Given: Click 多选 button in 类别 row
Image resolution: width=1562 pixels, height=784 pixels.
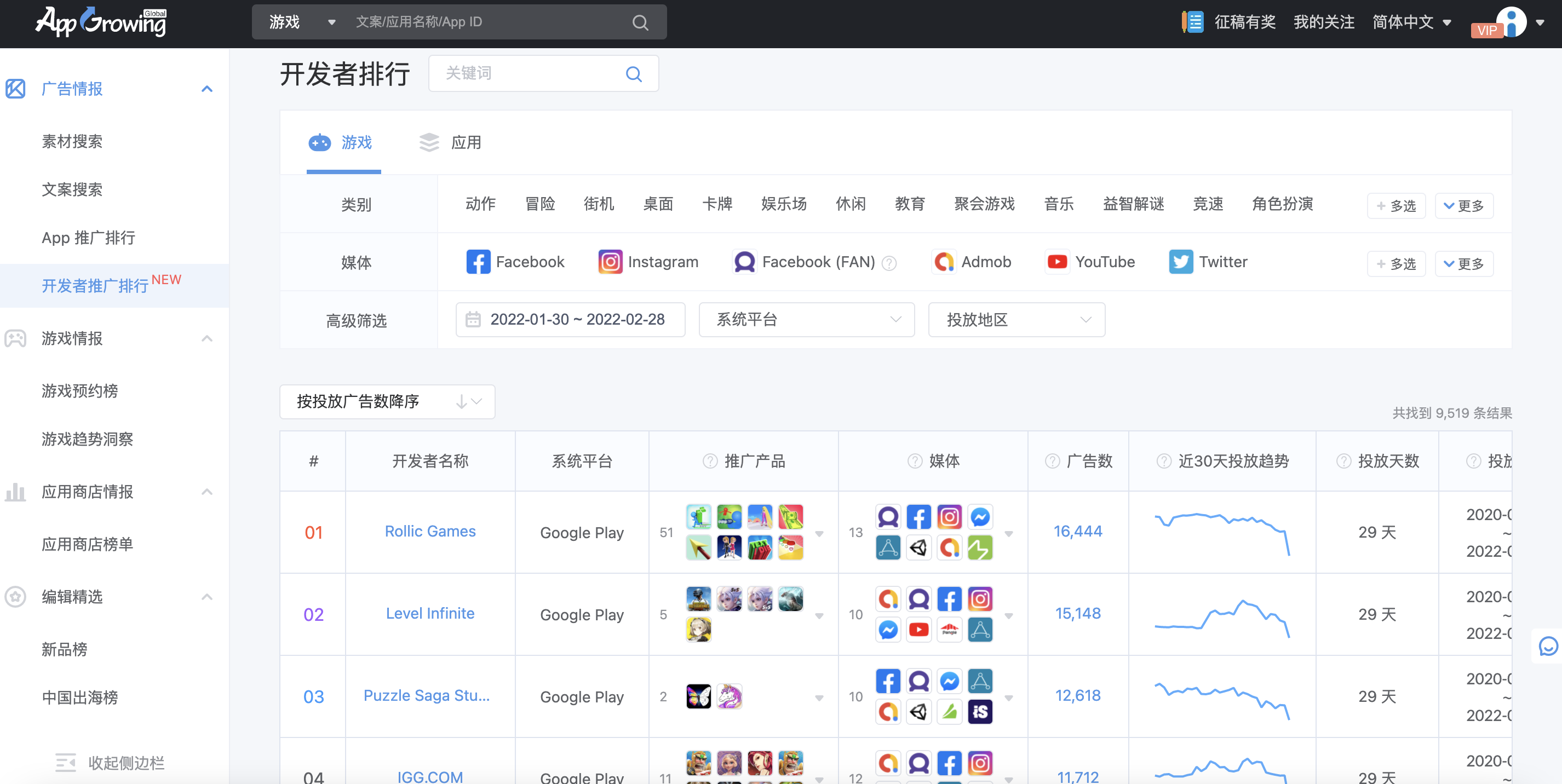Looking at the screenshot, I should click(1396, 205).
